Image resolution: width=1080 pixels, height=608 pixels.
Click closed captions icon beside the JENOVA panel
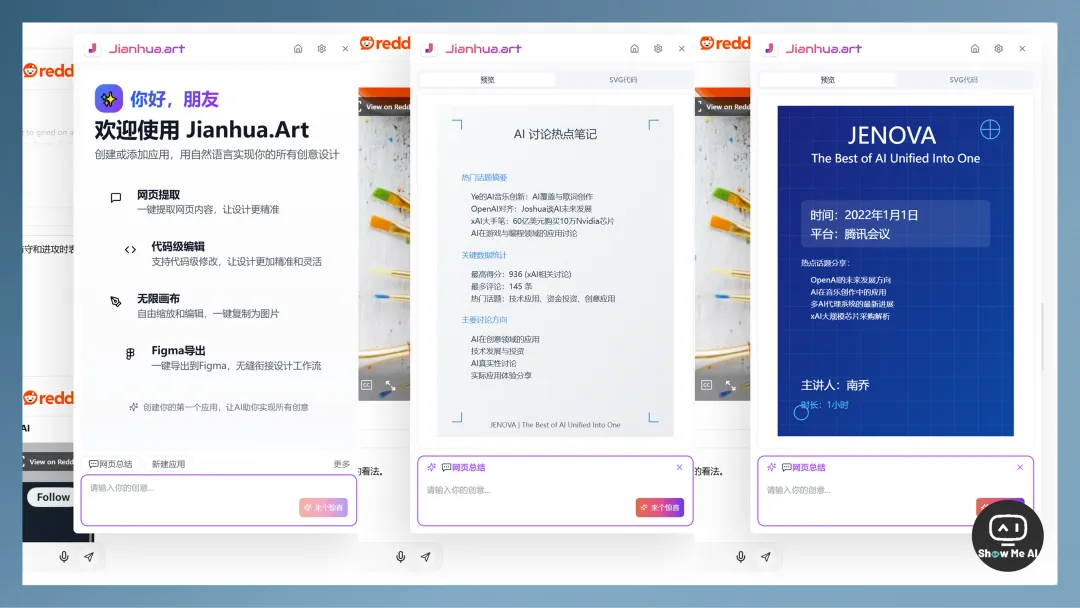tap(707, 386)
